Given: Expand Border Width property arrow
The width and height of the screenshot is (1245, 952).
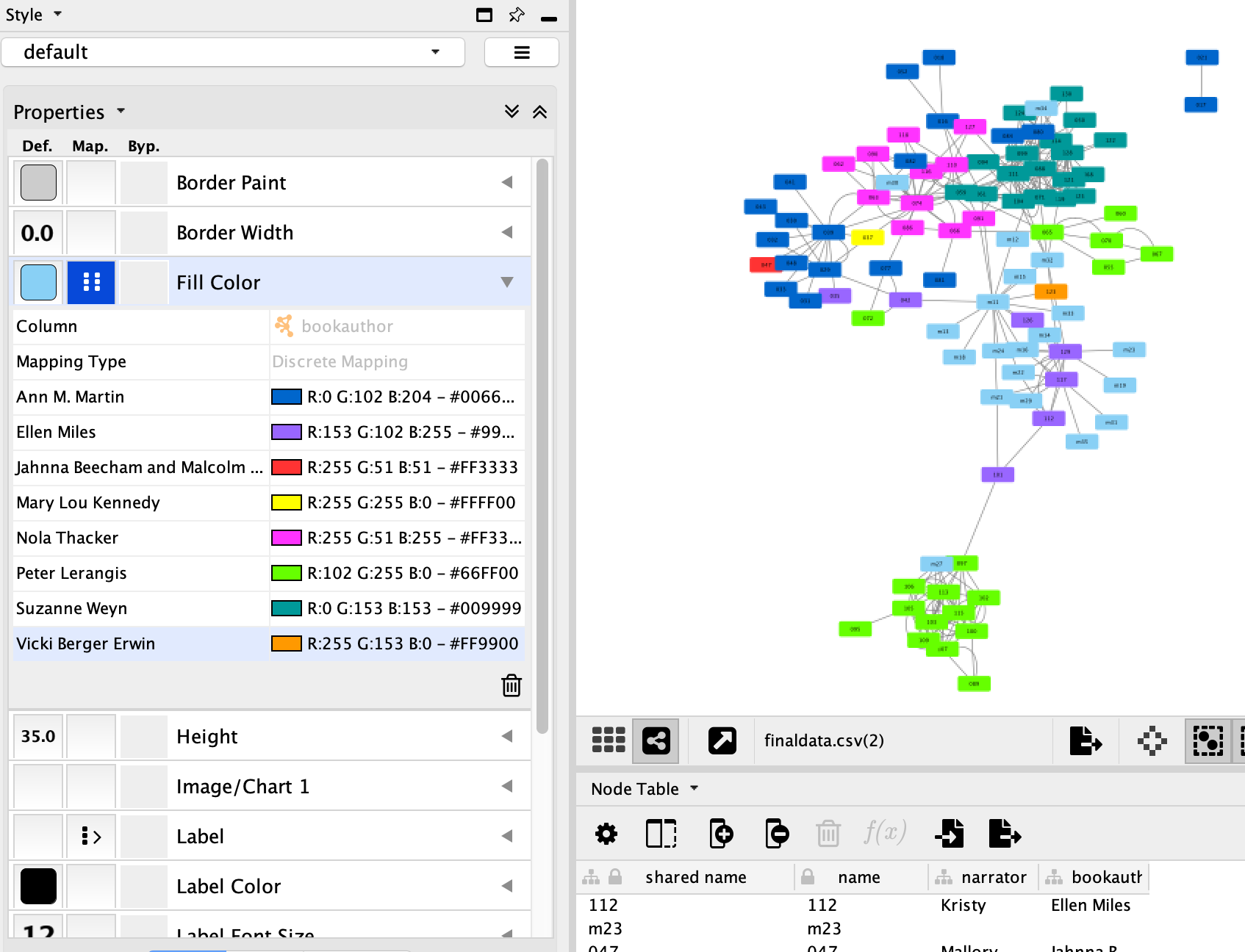Looking at the screenshot, I should click(x=507, y=232).
